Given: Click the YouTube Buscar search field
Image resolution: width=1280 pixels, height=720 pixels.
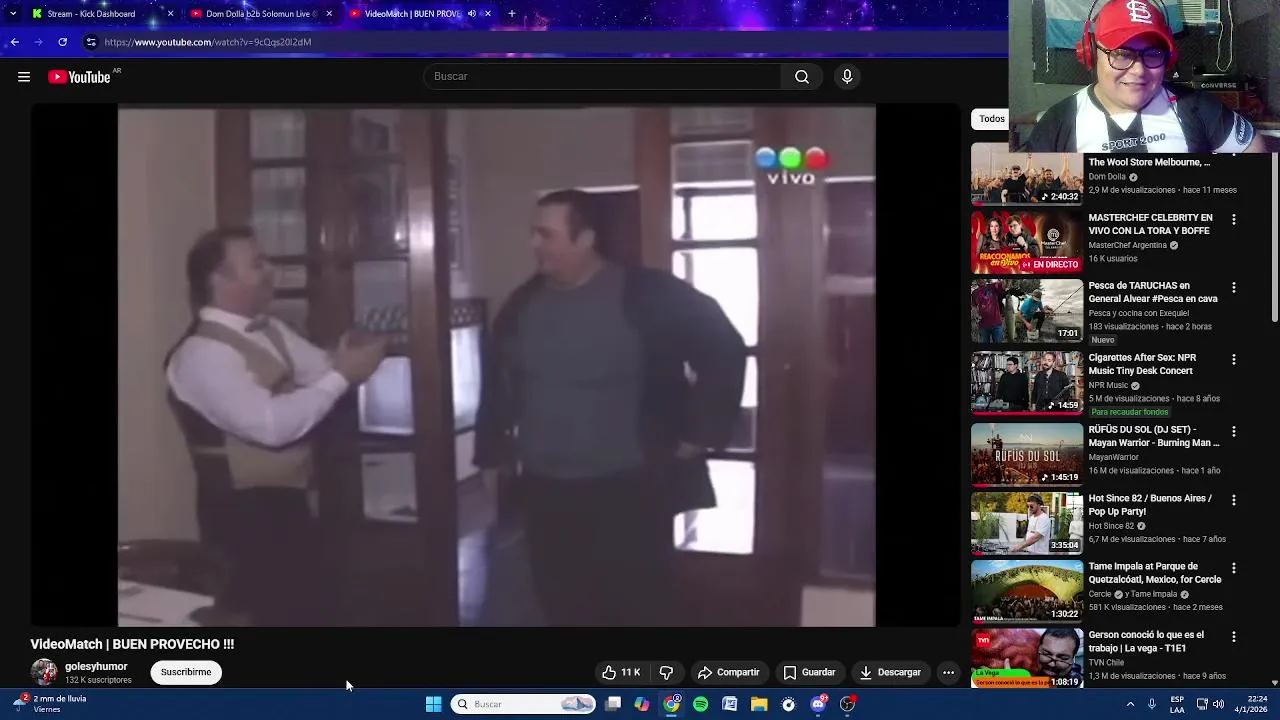Looking at the screenshot, I should click(603, 77).
